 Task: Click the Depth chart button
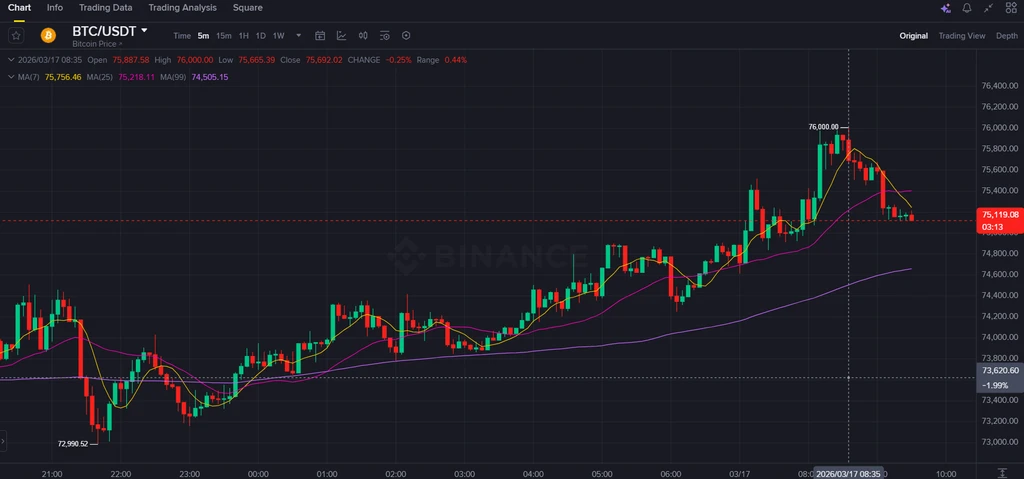1006,36
